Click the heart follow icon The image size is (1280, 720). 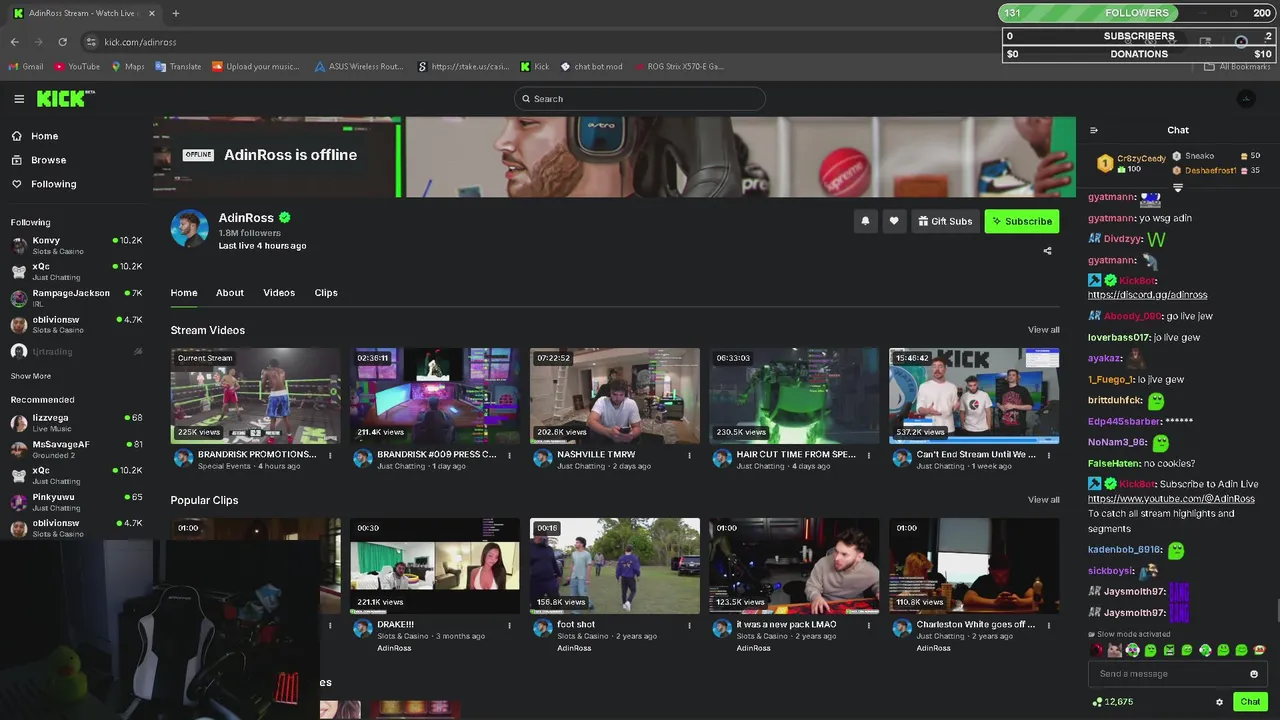(x=894, y=221)
